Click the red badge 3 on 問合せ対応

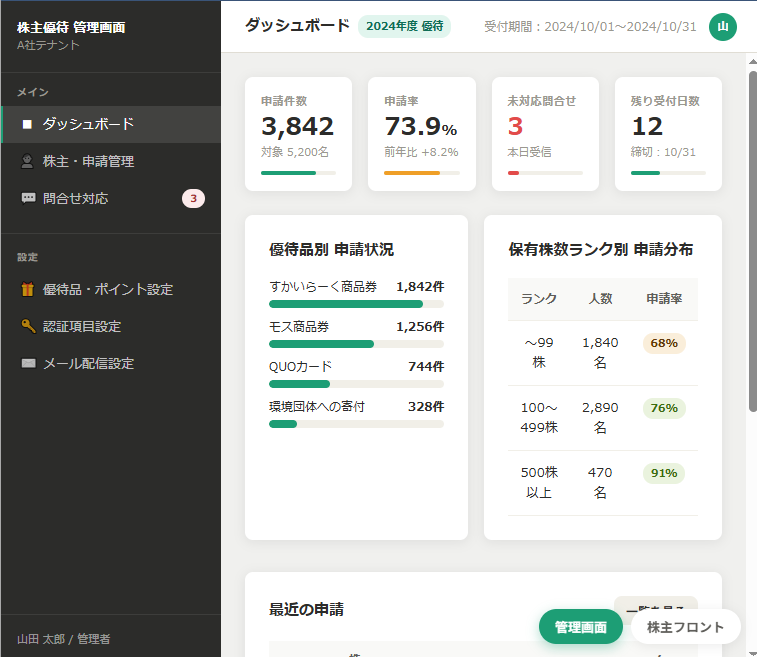coord(193,198)
